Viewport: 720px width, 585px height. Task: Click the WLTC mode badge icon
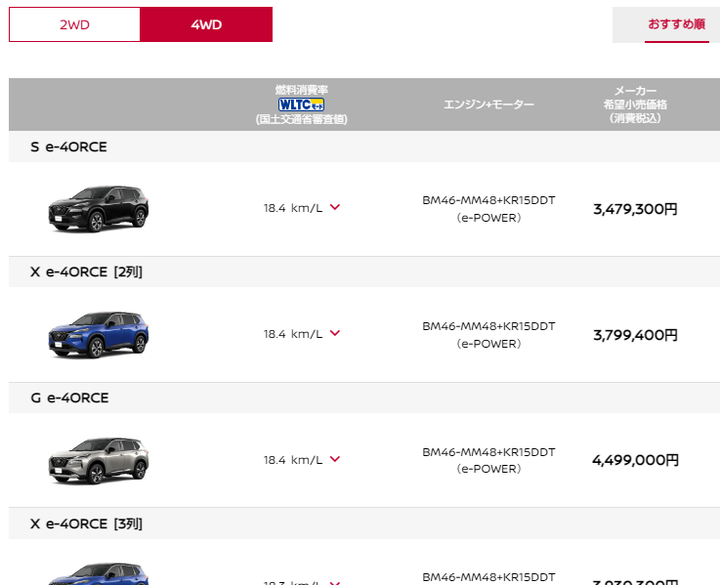301,105
